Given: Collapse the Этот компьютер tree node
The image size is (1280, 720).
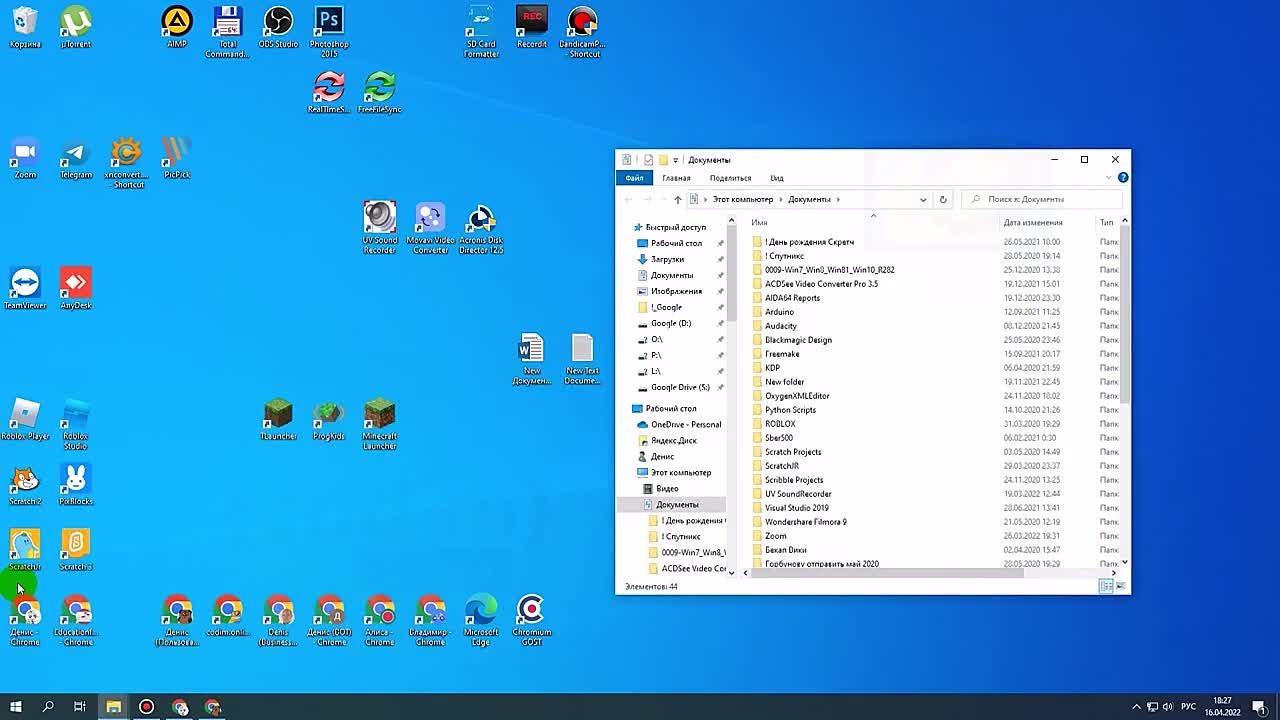Looking at the screenshot, I should [627, 472].
